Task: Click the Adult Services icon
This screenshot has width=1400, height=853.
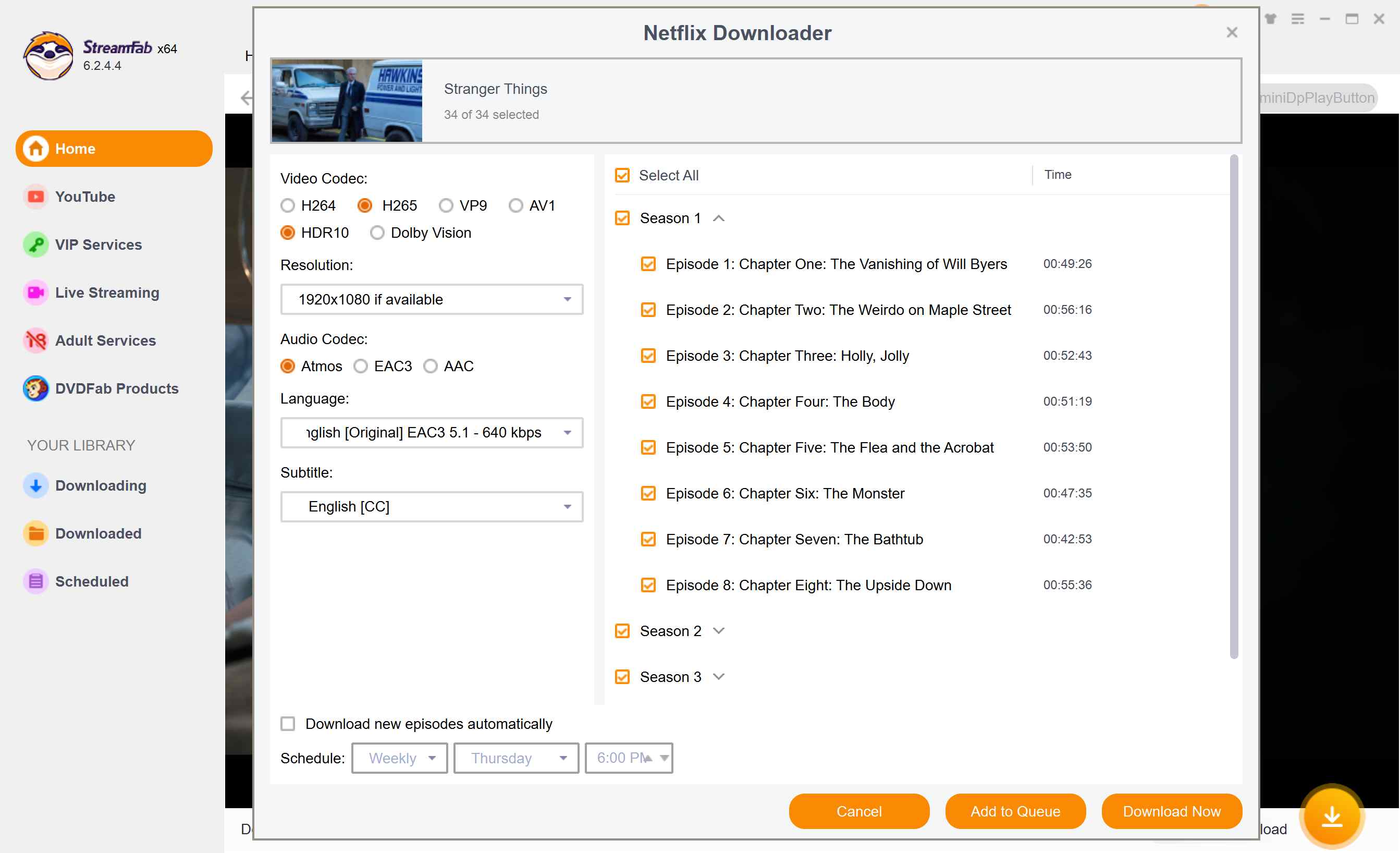Action: coord(36,340)
